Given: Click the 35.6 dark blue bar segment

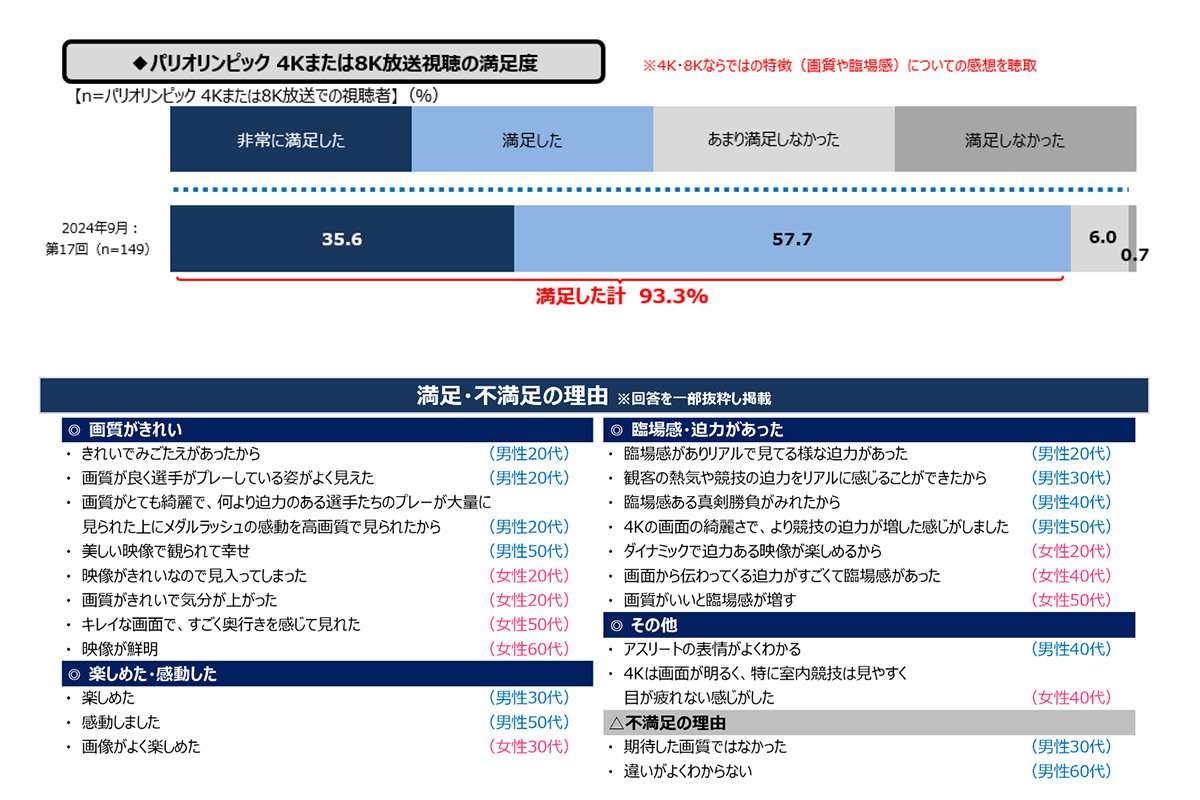Looking at the screenshot, I should (x=342, y=239).
